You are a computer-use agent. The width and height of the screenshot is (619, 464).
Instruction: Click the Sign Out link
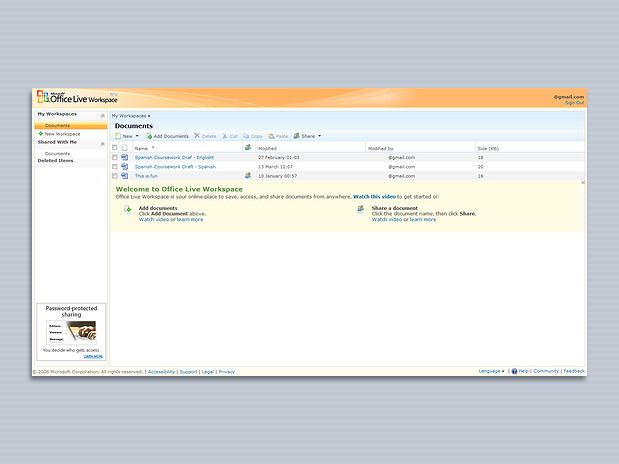click(574, 103)
